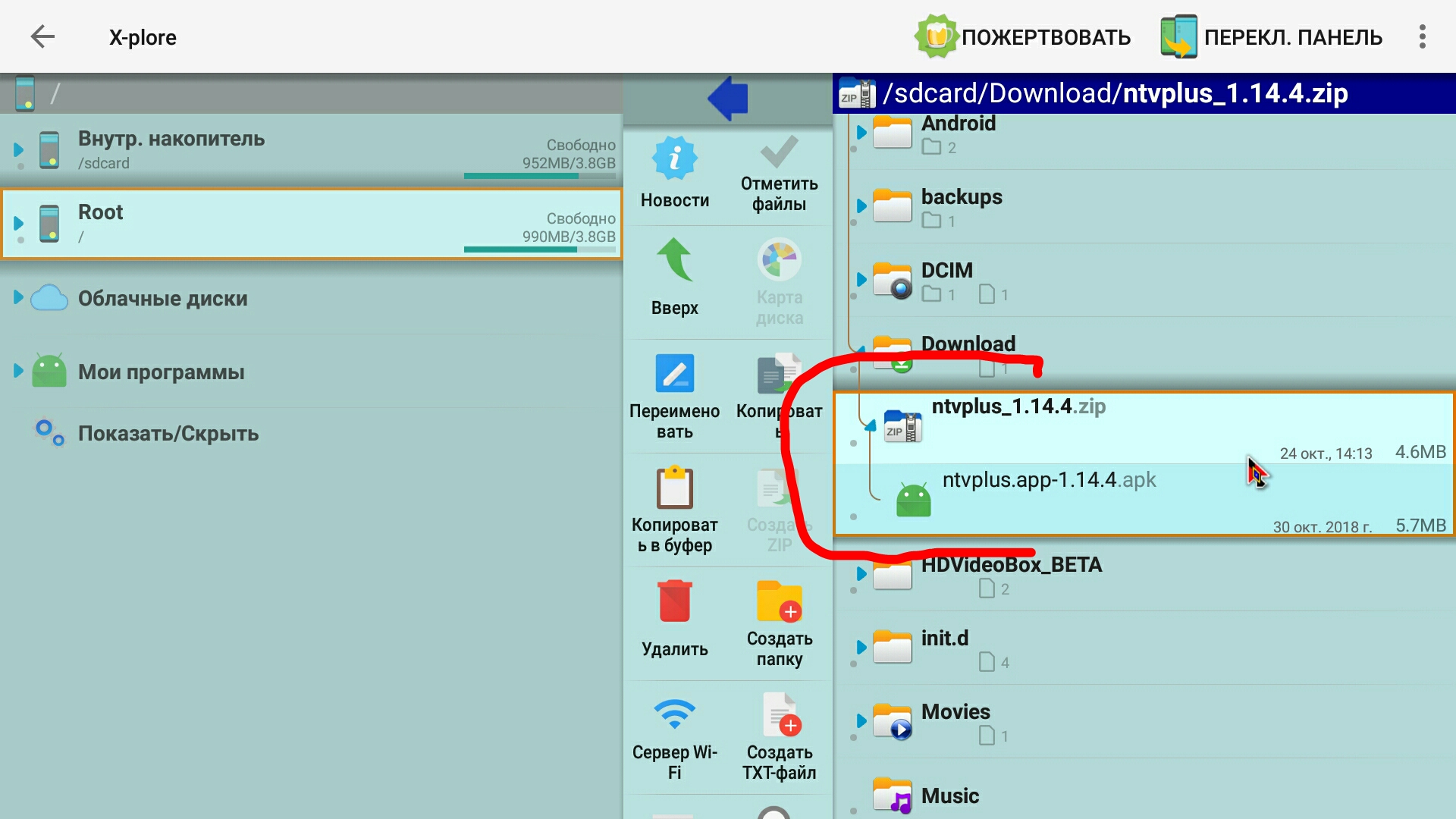
Task: Tap the Copy to clipboard icon
Action: (x=674, y=487)
